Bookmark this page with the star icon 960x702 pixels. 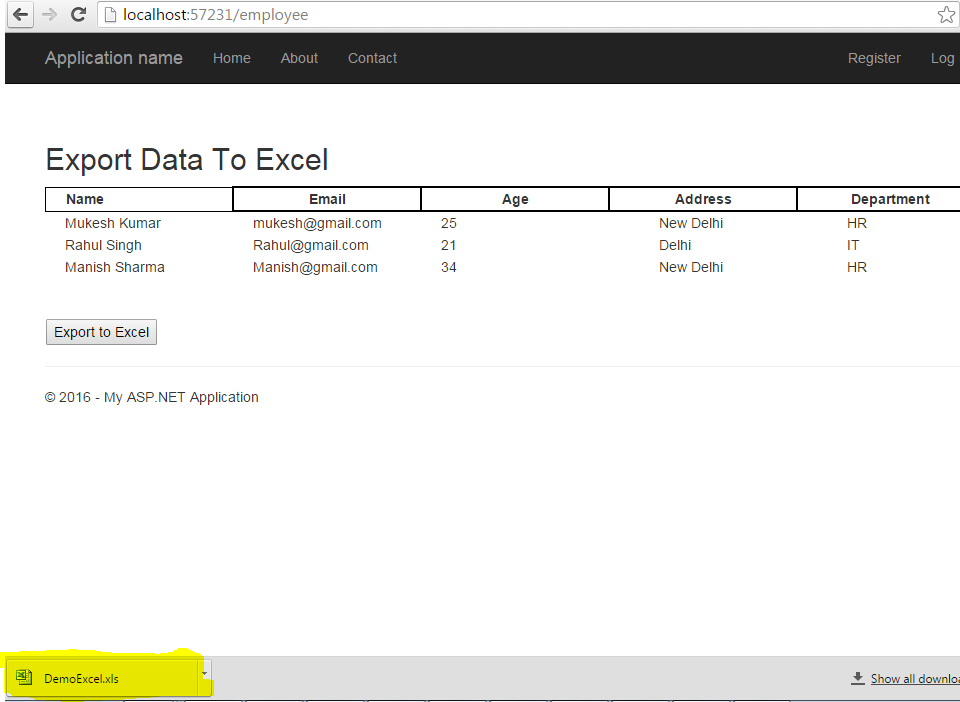point(946,15)
